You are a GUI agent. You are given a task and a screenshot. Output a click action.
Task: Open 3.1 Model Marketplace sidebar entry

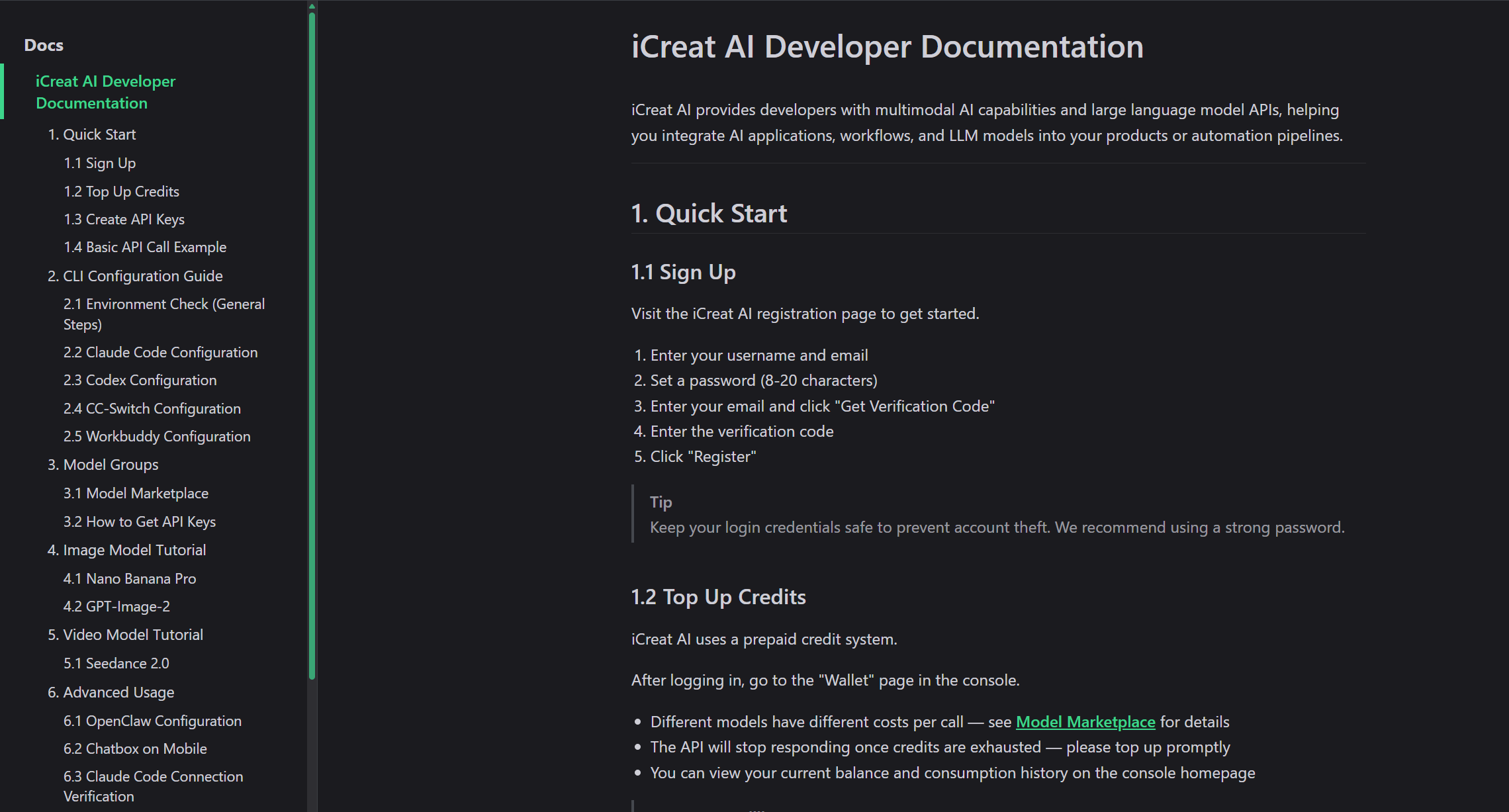(x=136, y=493)
